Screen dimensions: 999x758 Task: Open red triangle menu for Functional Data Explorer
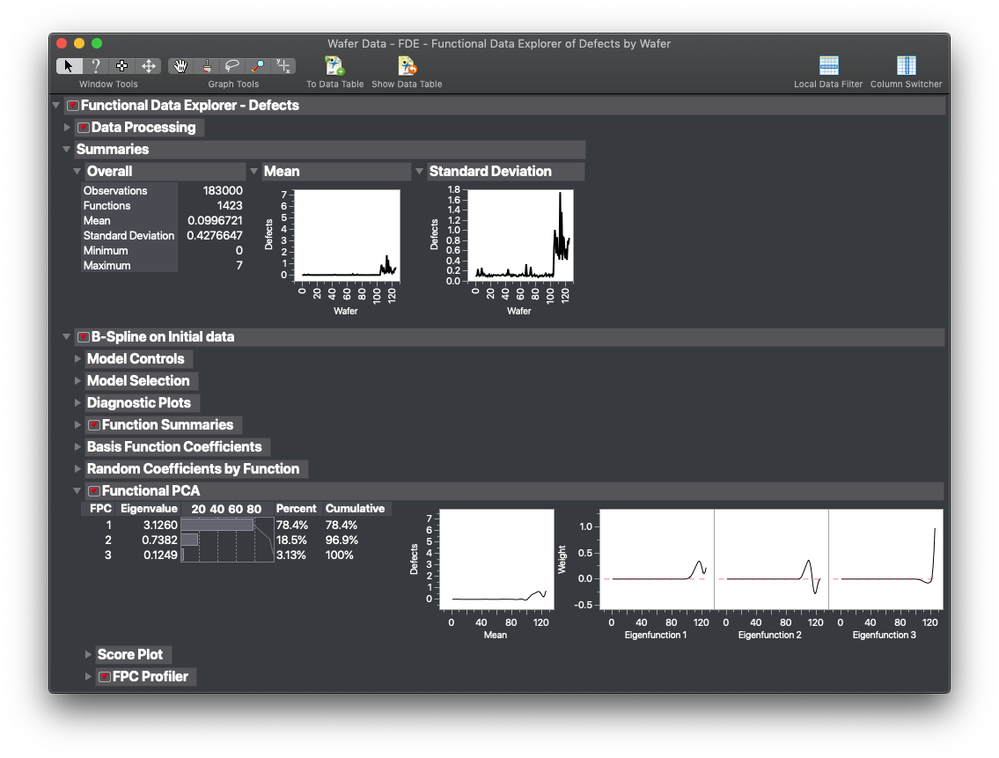(72, 105)
